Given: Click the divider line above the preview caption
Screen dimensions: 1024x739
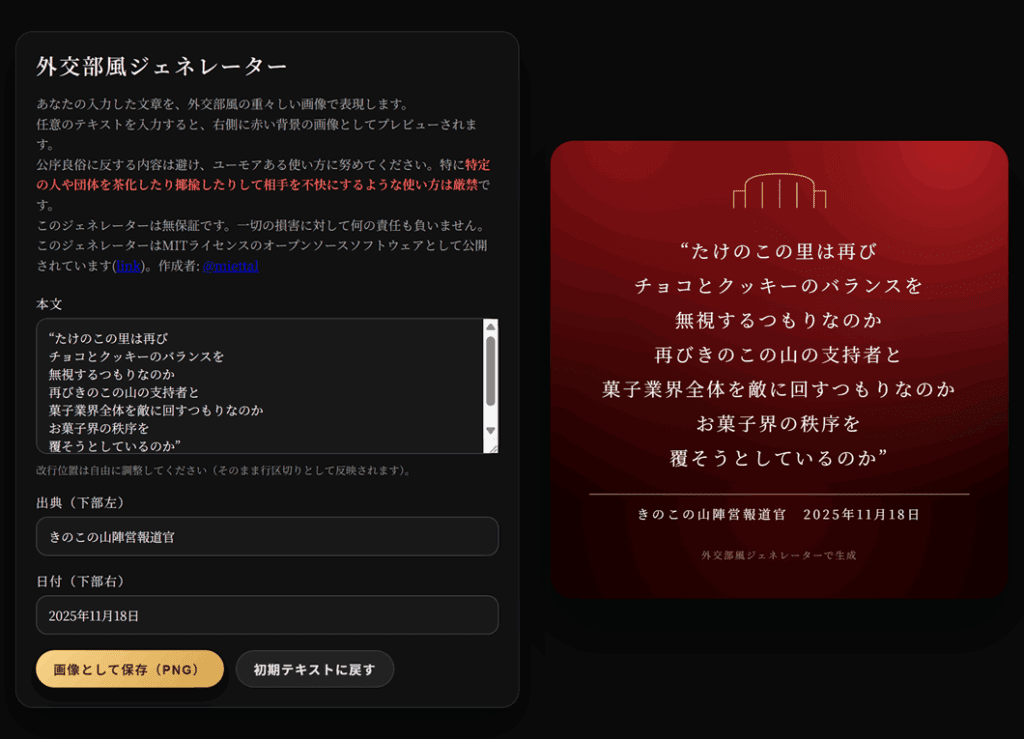Looking at the screenshot, I should [779, 490].
